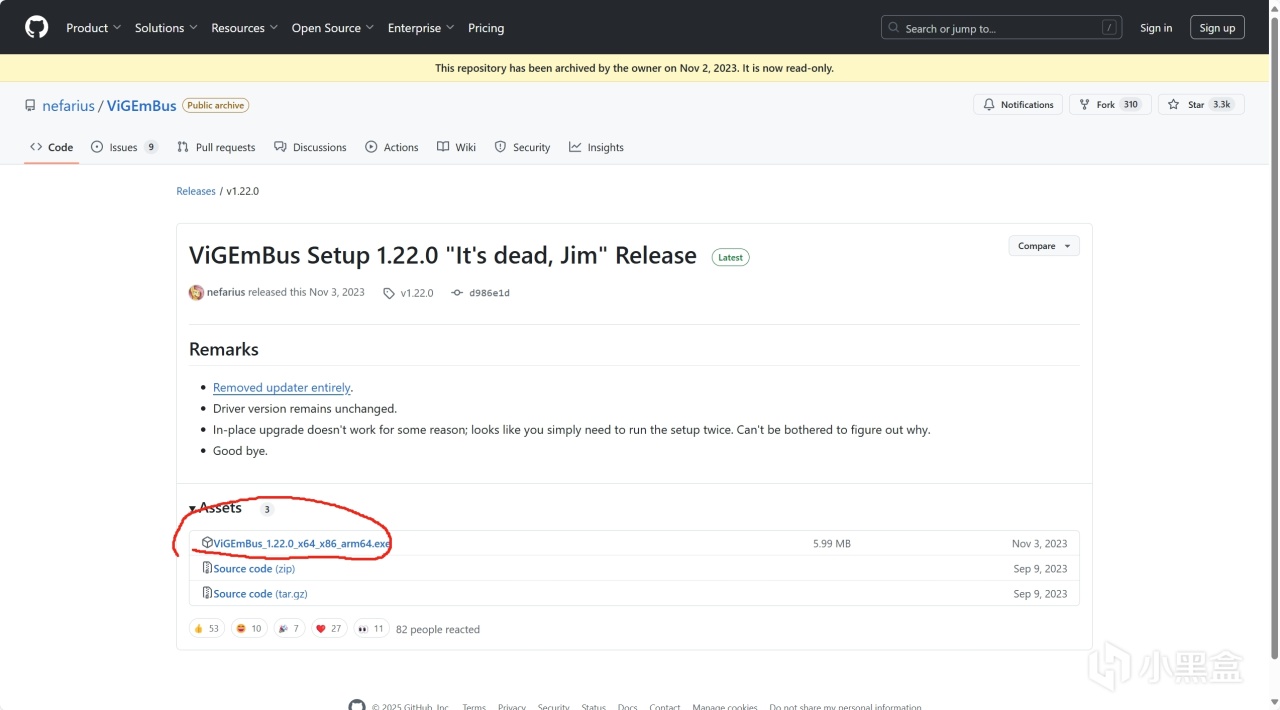Open the Actions tab
The height and width of the screenshot is (710, 1280).
click(x=392, y=147)
